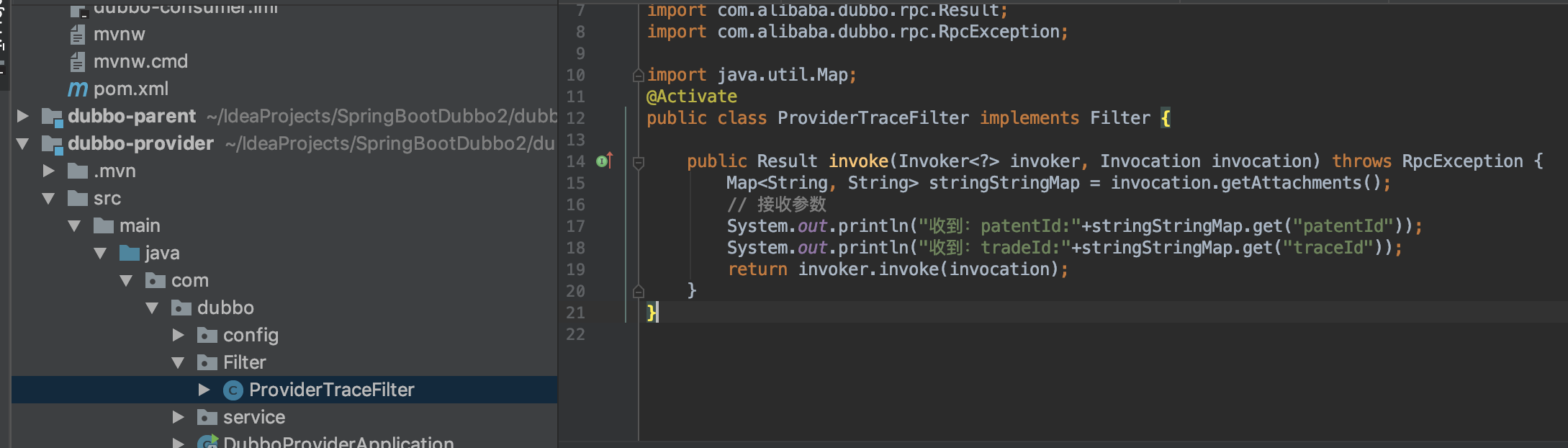Image resolution: width=1568 pixels, height=448 pixels.
Task: Collapse the com package
Action: [126, 281]
